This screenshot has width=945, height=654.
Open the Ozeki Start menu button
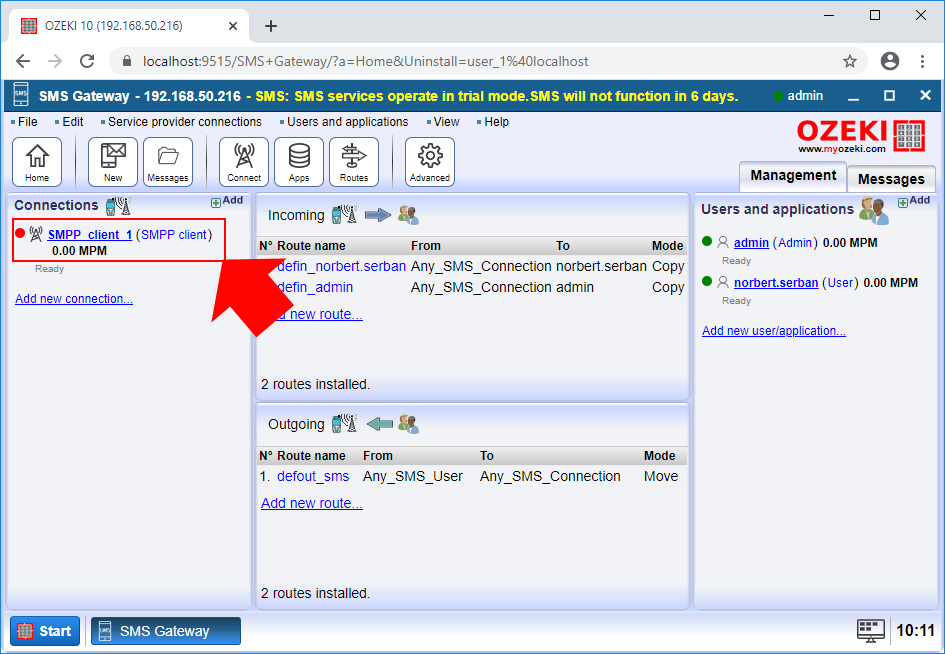coord(45,630)
